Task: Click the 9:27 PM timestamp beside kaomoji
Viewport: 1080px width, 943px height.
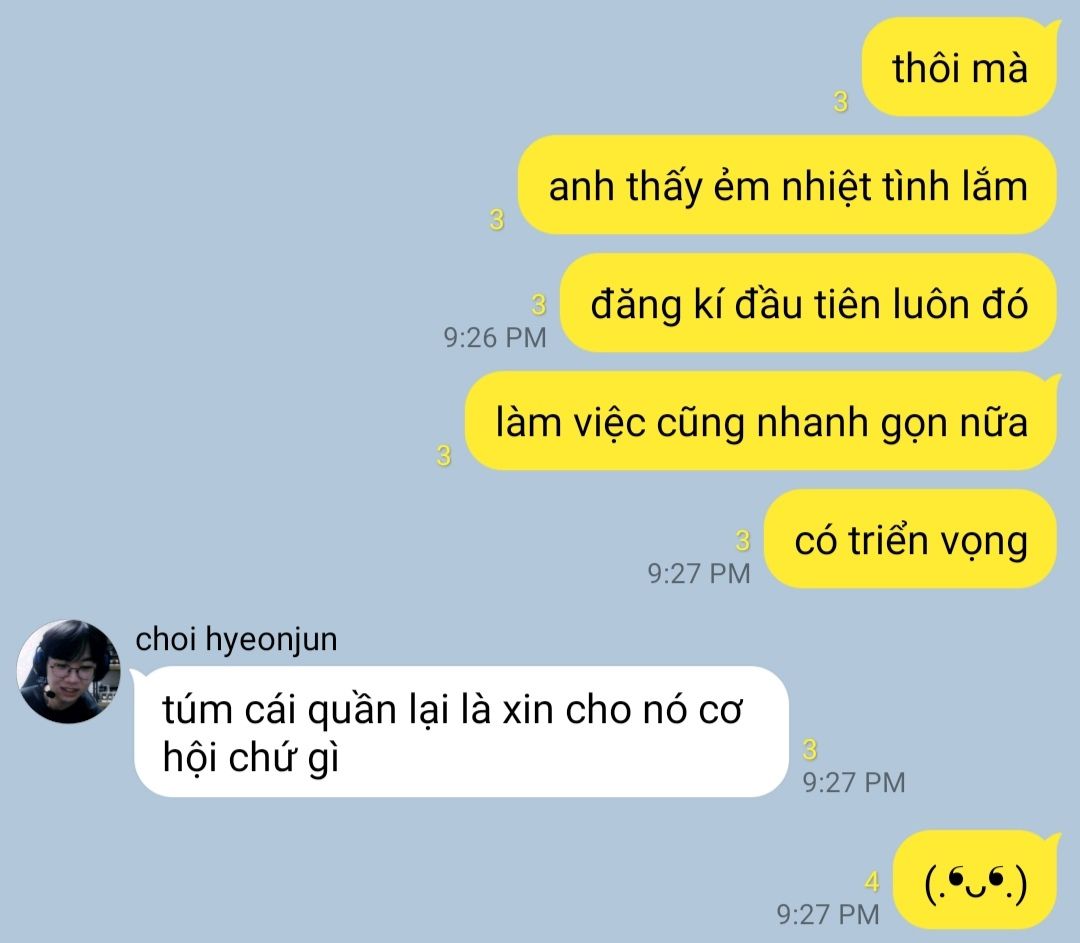Action: coord(828,914)
